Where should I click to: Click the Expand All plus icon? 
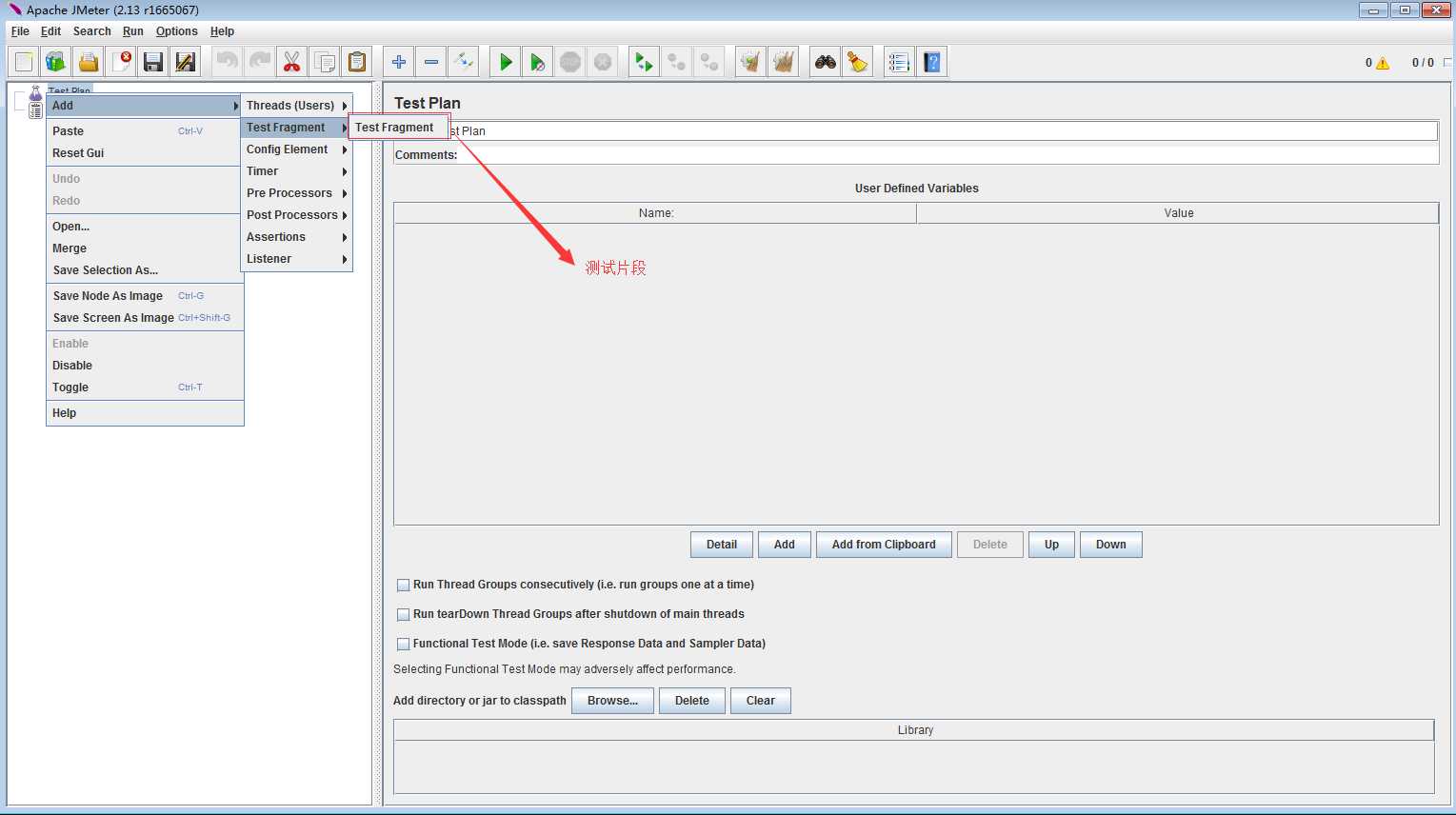pos(399,62)
